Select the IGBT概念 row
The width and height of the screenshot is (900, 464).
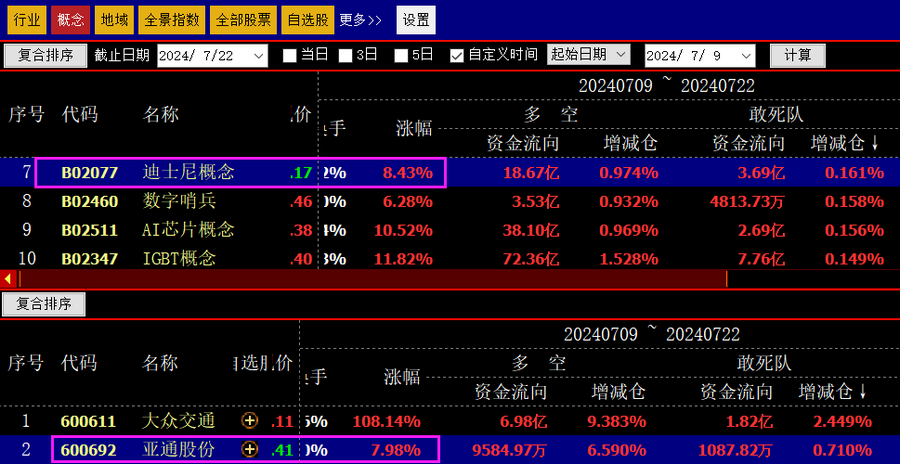[x=450, y=258]
